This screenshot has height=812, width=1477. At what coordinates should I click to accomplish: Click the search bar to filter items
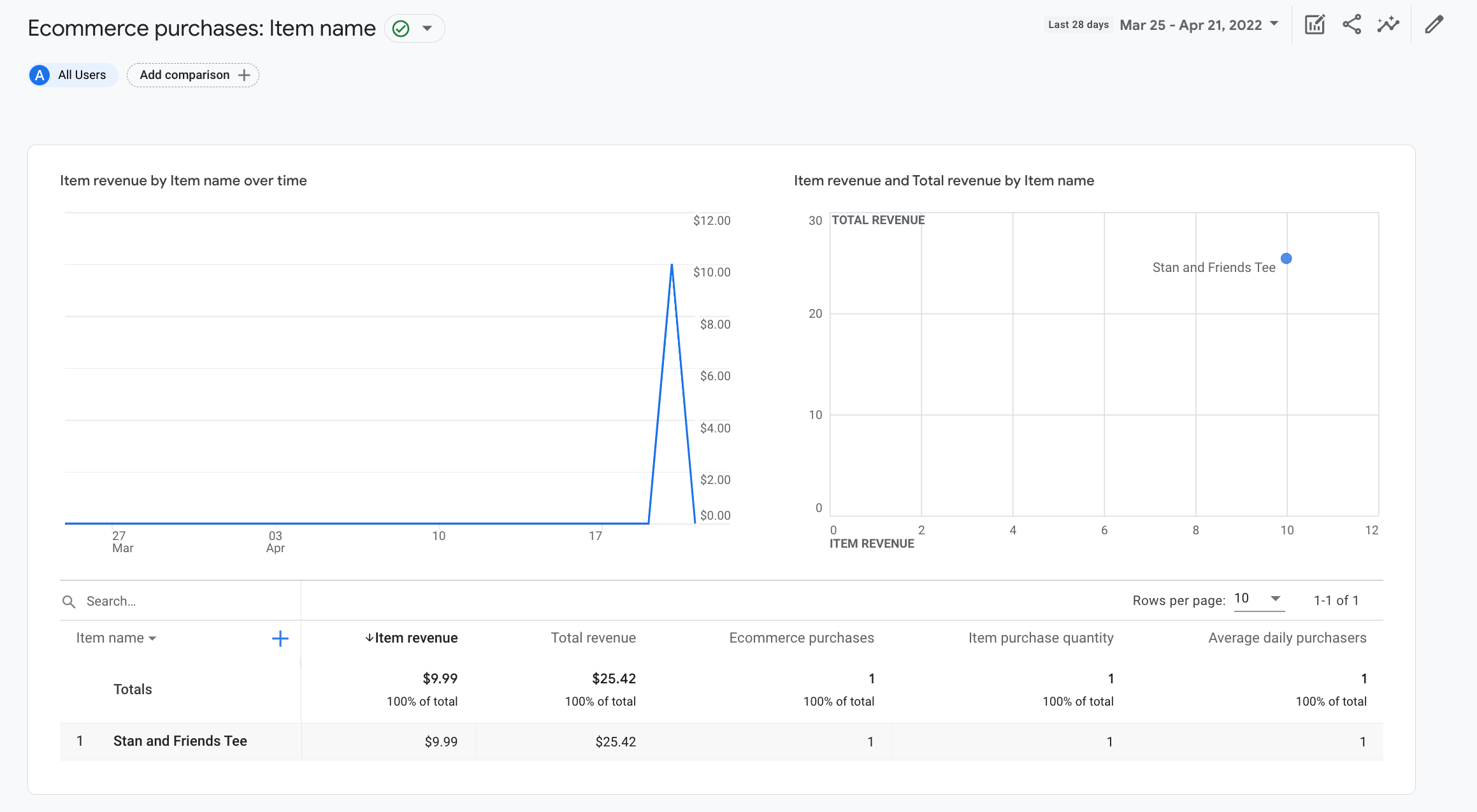point(180,600)
